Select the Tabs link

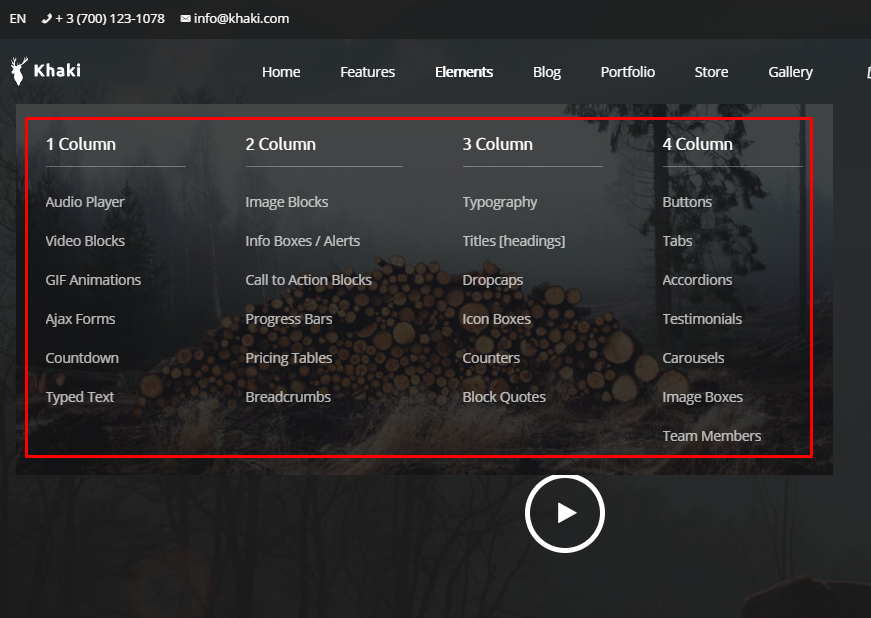point(678,241)
